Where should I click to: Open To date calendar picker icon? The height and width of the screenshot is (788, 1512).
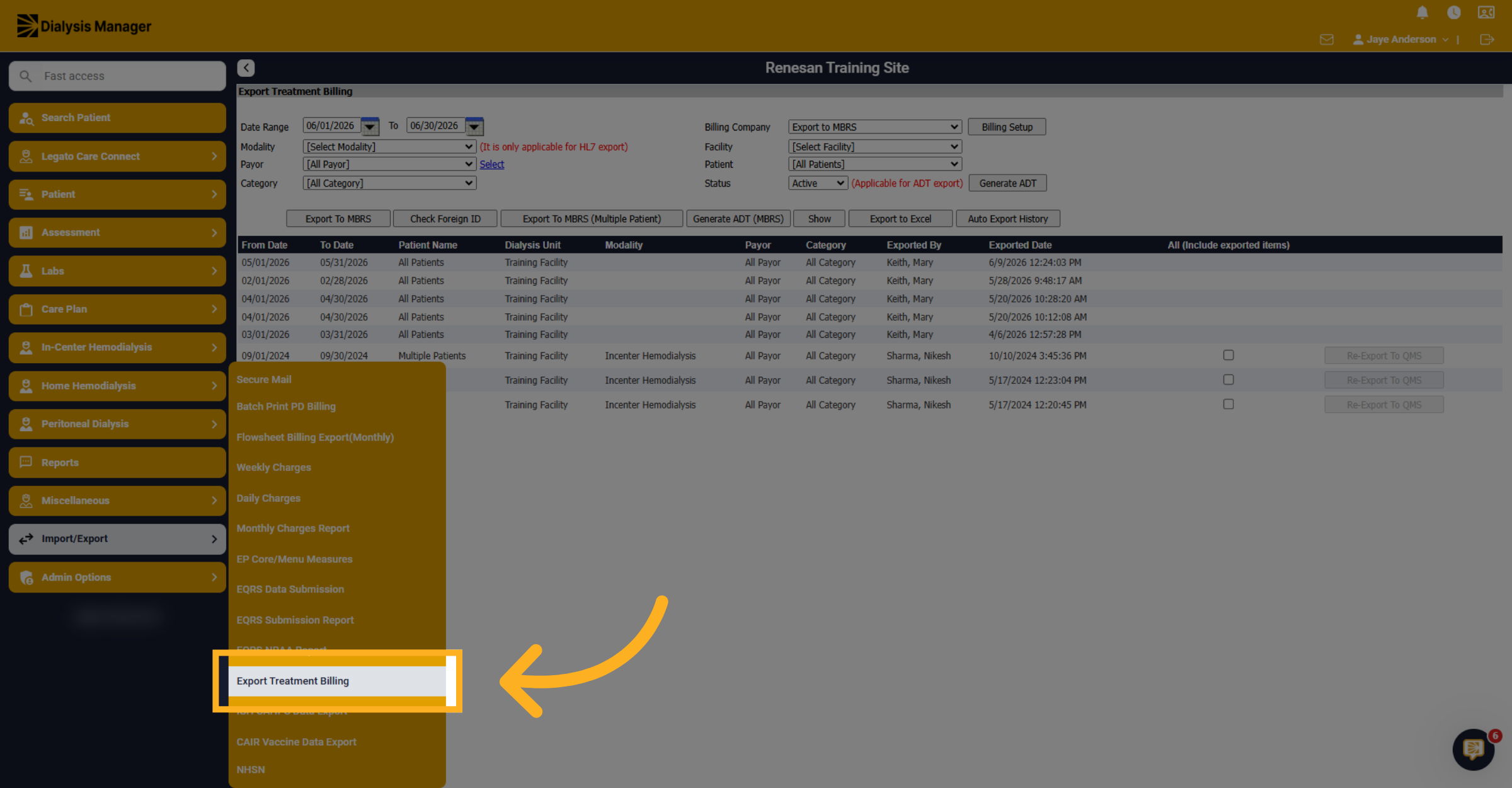click(x=474, y=126)
